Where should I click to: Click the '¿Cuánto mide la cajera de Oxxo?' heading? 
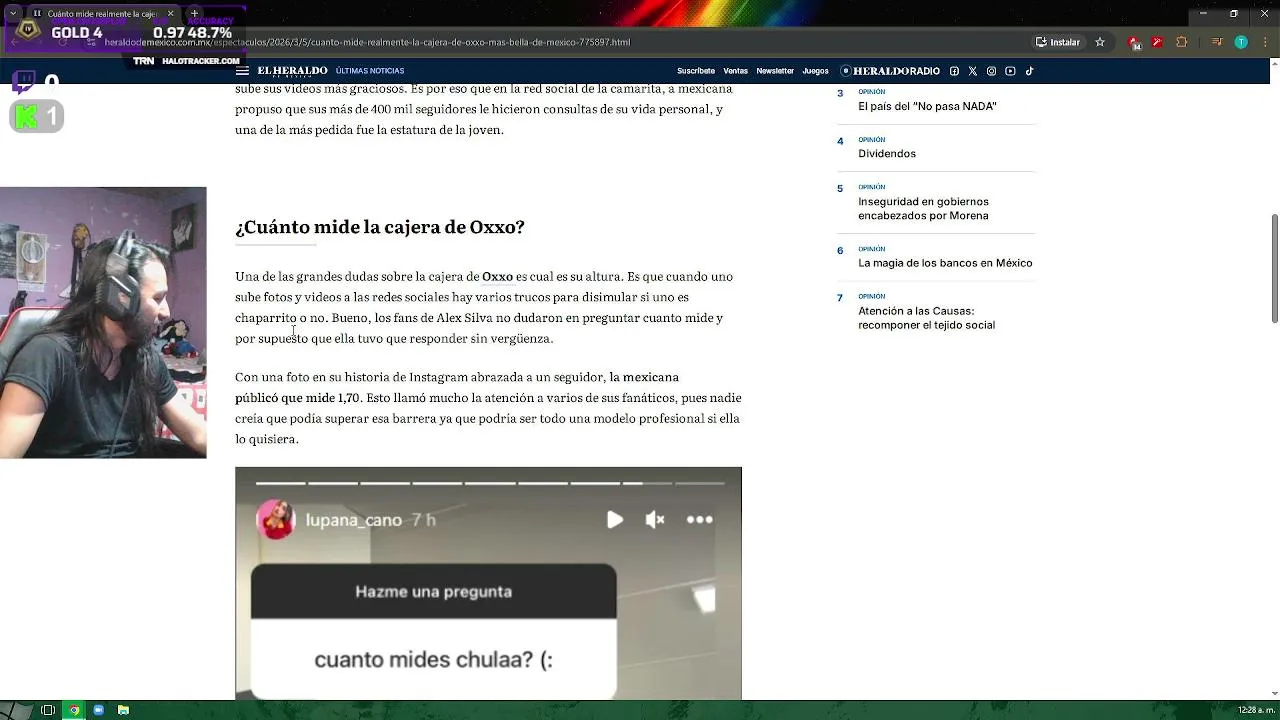pos(380,227)
